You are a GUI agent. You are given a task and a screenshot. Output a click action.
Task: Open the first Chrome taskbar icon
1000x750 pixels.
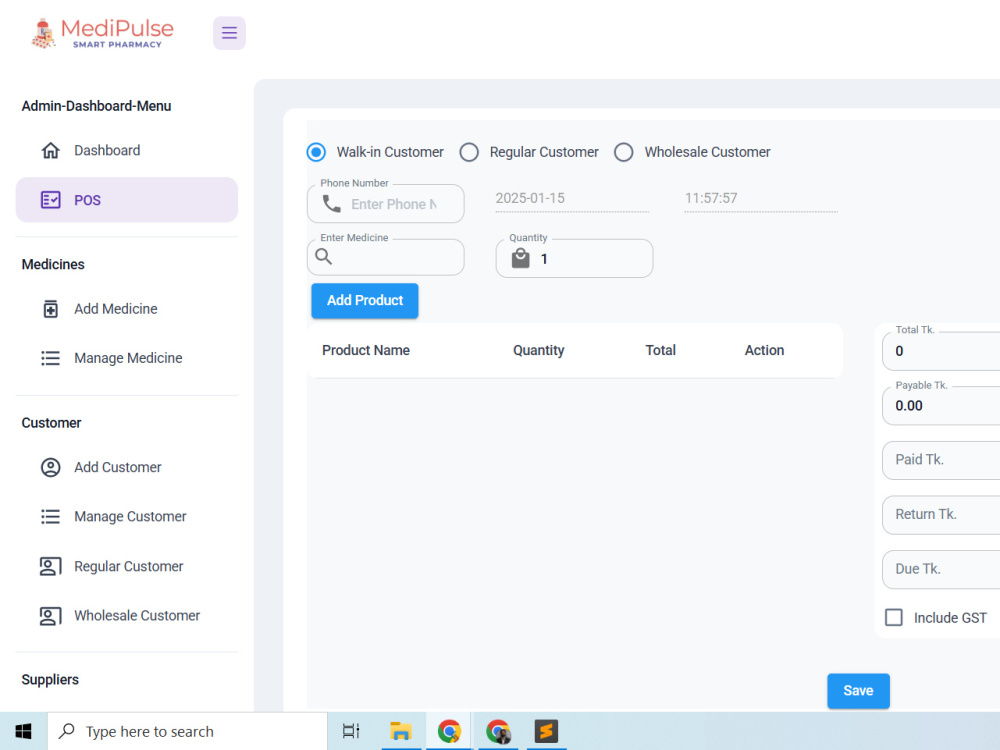449,731
